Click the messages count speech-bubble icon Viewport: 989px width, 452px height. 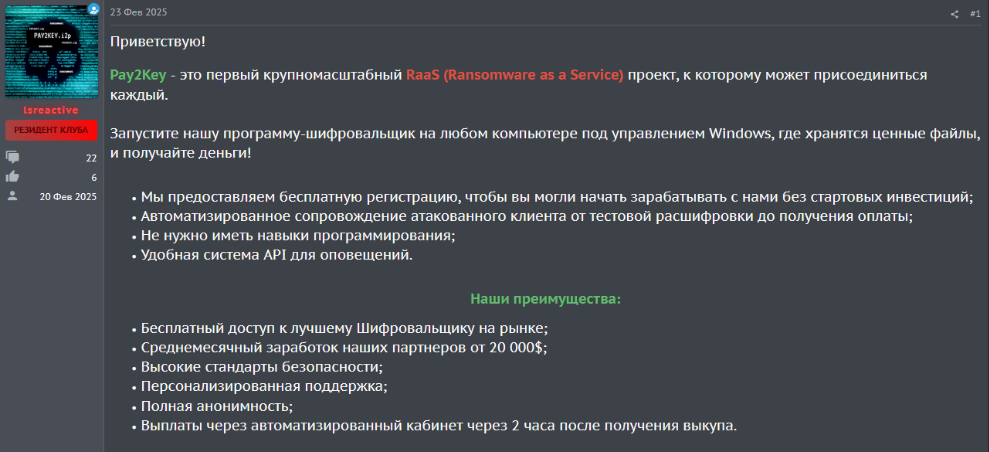[13, 158]
